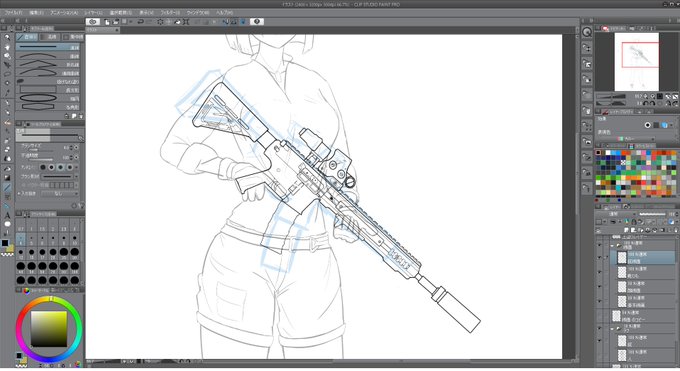Select the Figure line tool
The image size is (680, 371).
click(7, 187)
